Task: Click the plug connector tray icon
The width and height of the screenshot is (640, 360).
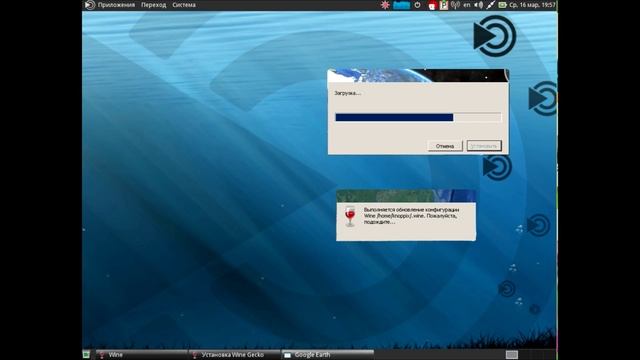Action: (490, 5)
